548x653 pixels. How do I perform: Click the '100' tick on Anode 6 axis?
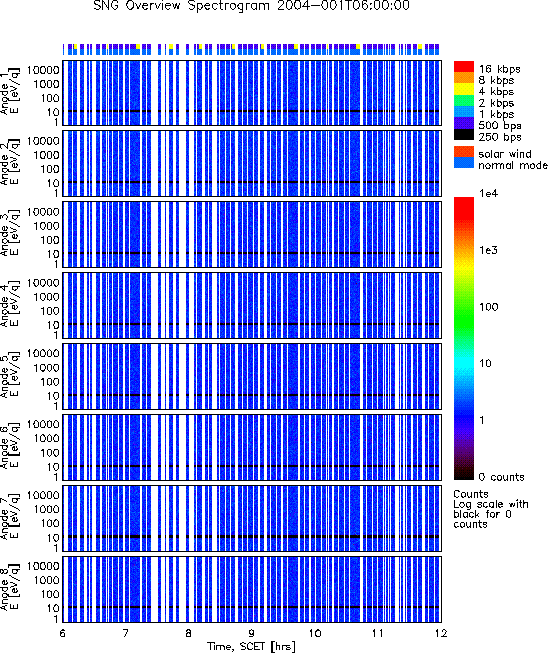50,453
